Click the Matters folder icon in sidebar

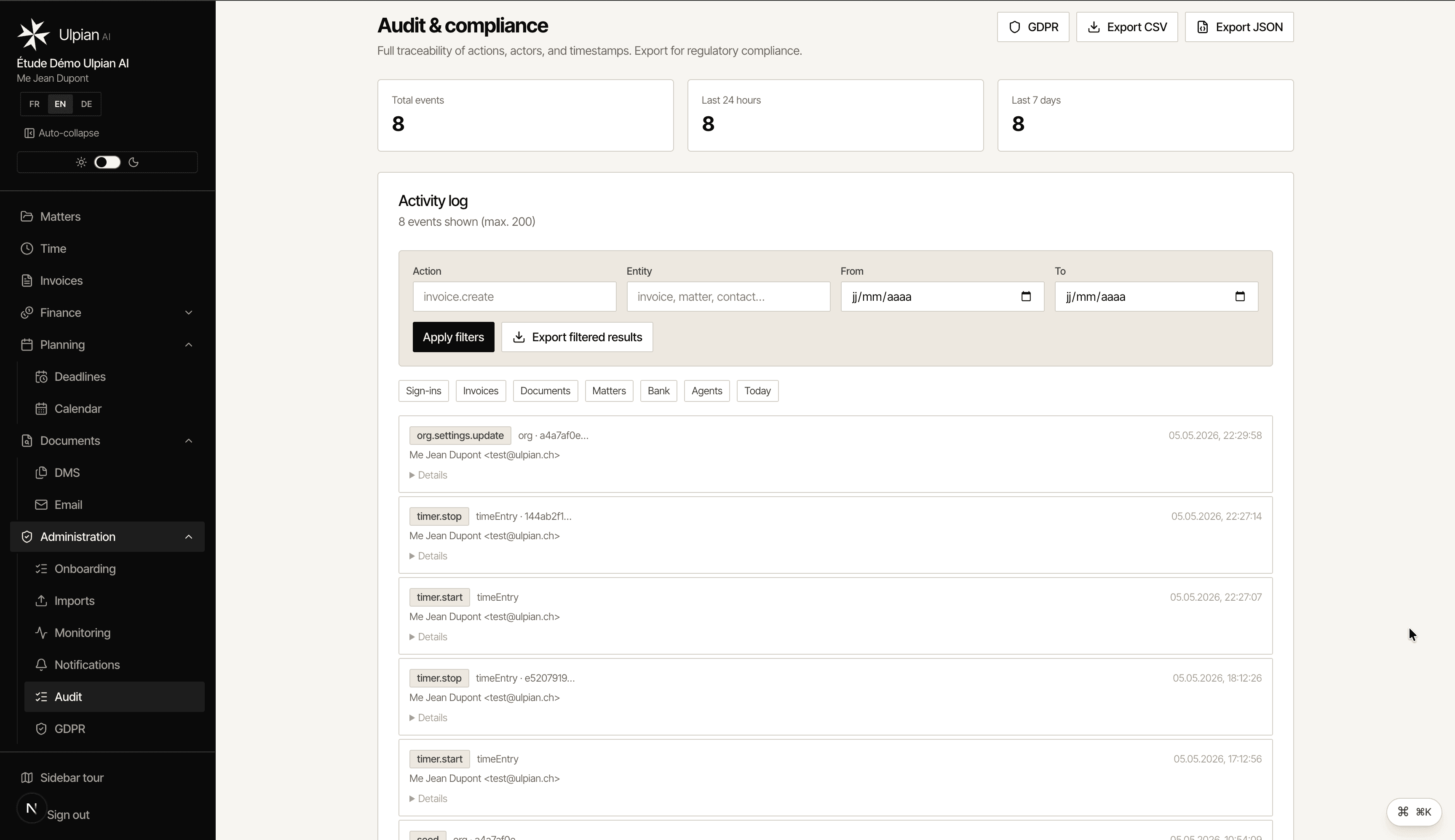(27, 217)
